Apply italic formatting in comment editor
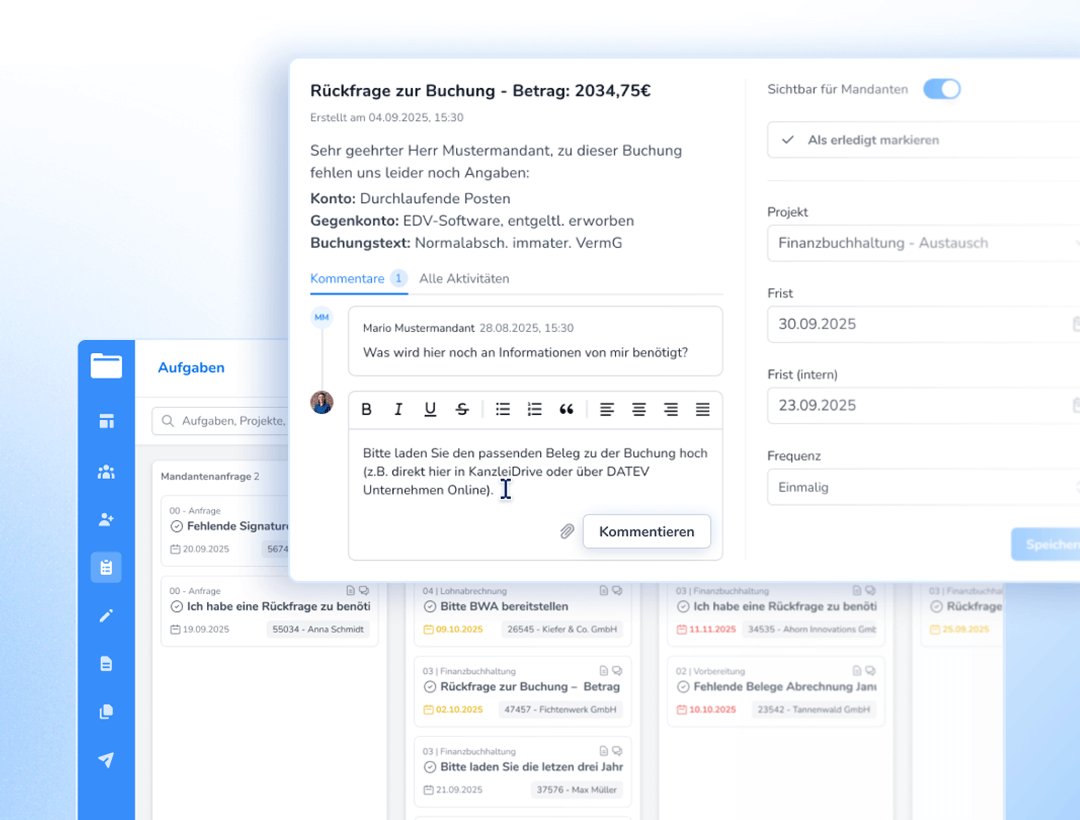Viewport: 1080px width, 820px height. click(x=398, y=409)
